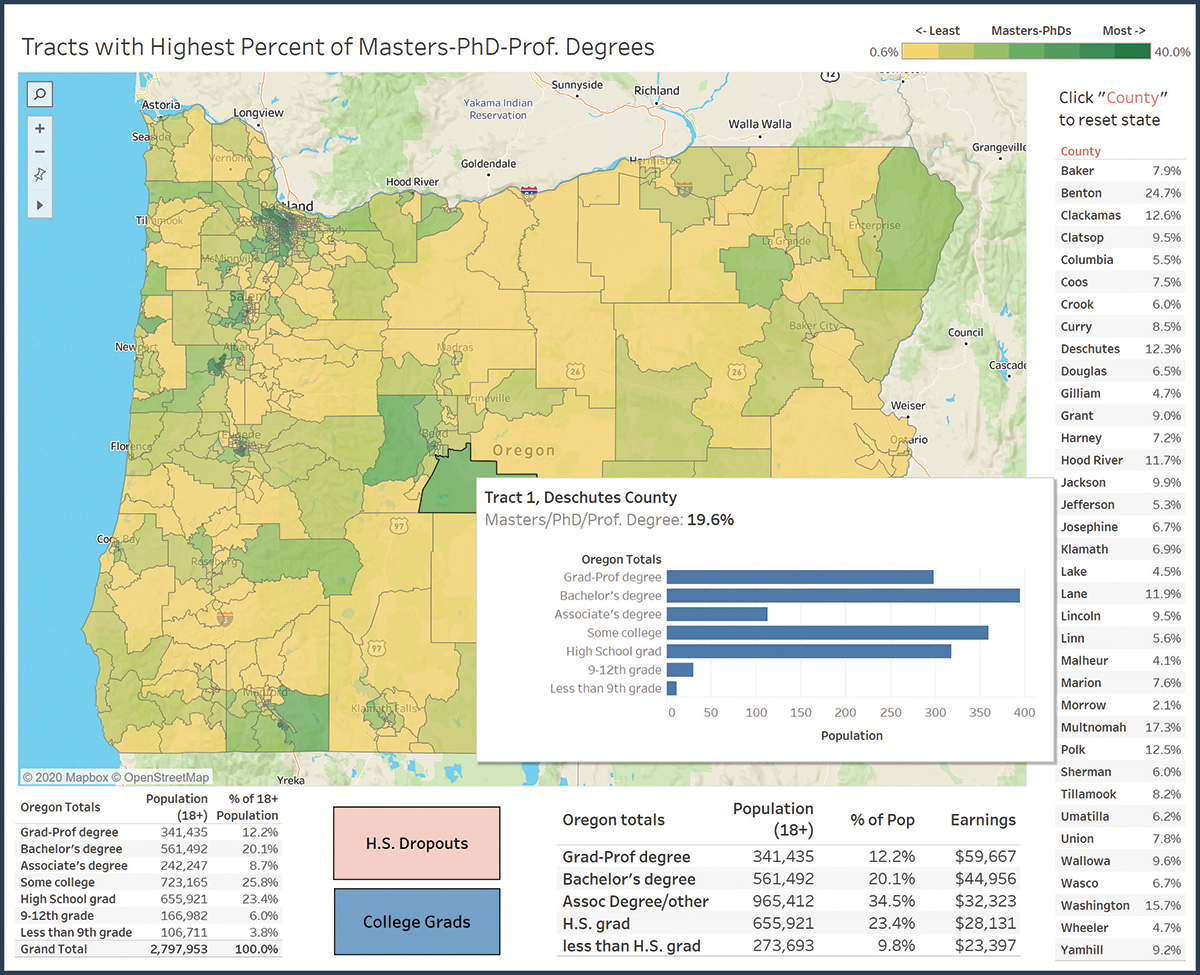Select Hood River county row
This screenshot has width=1200, height=975.
point(1121,460)
